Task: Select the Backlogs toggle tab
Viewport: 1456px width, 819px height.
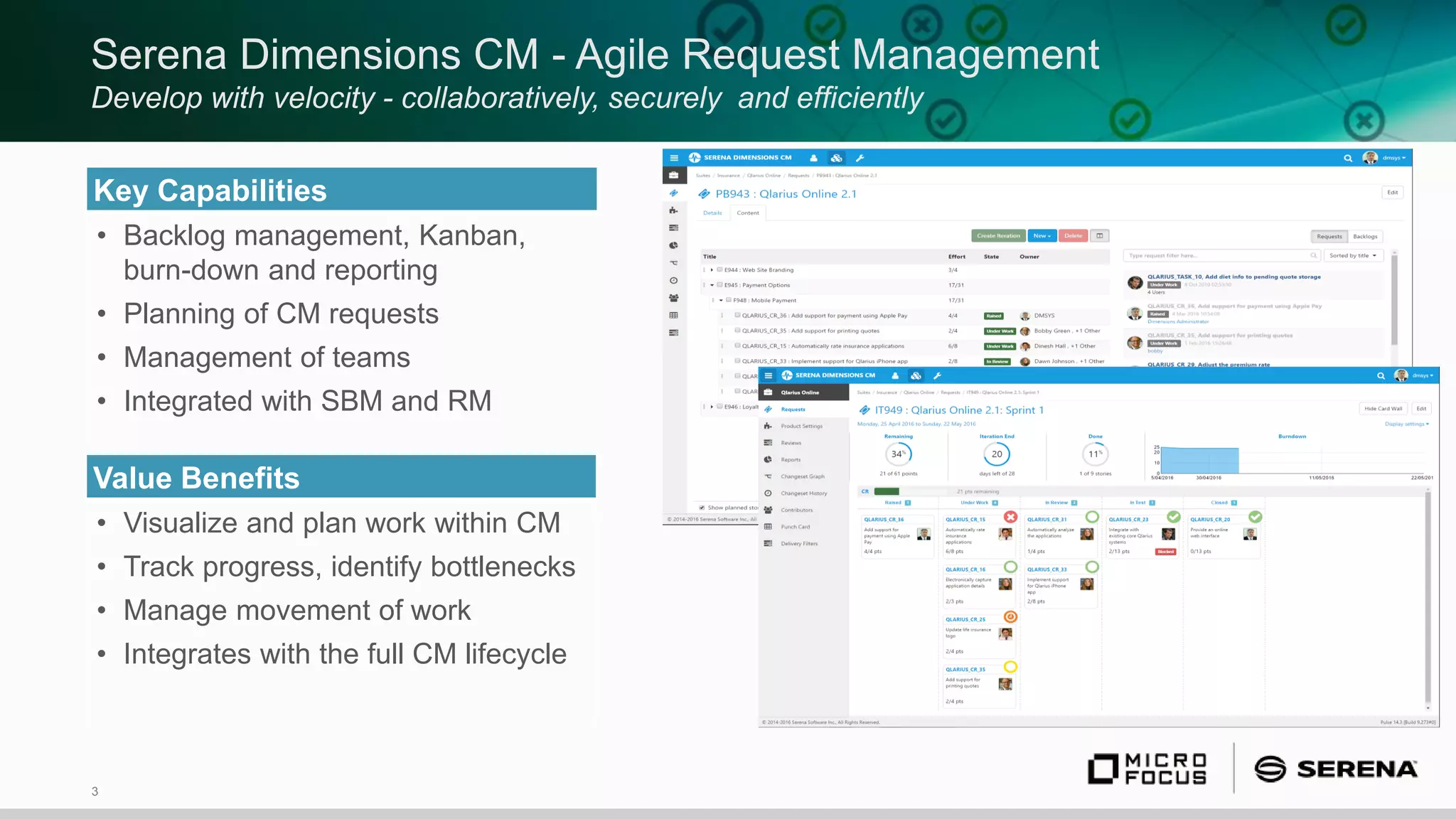Action: click(x=1365, y=236)
